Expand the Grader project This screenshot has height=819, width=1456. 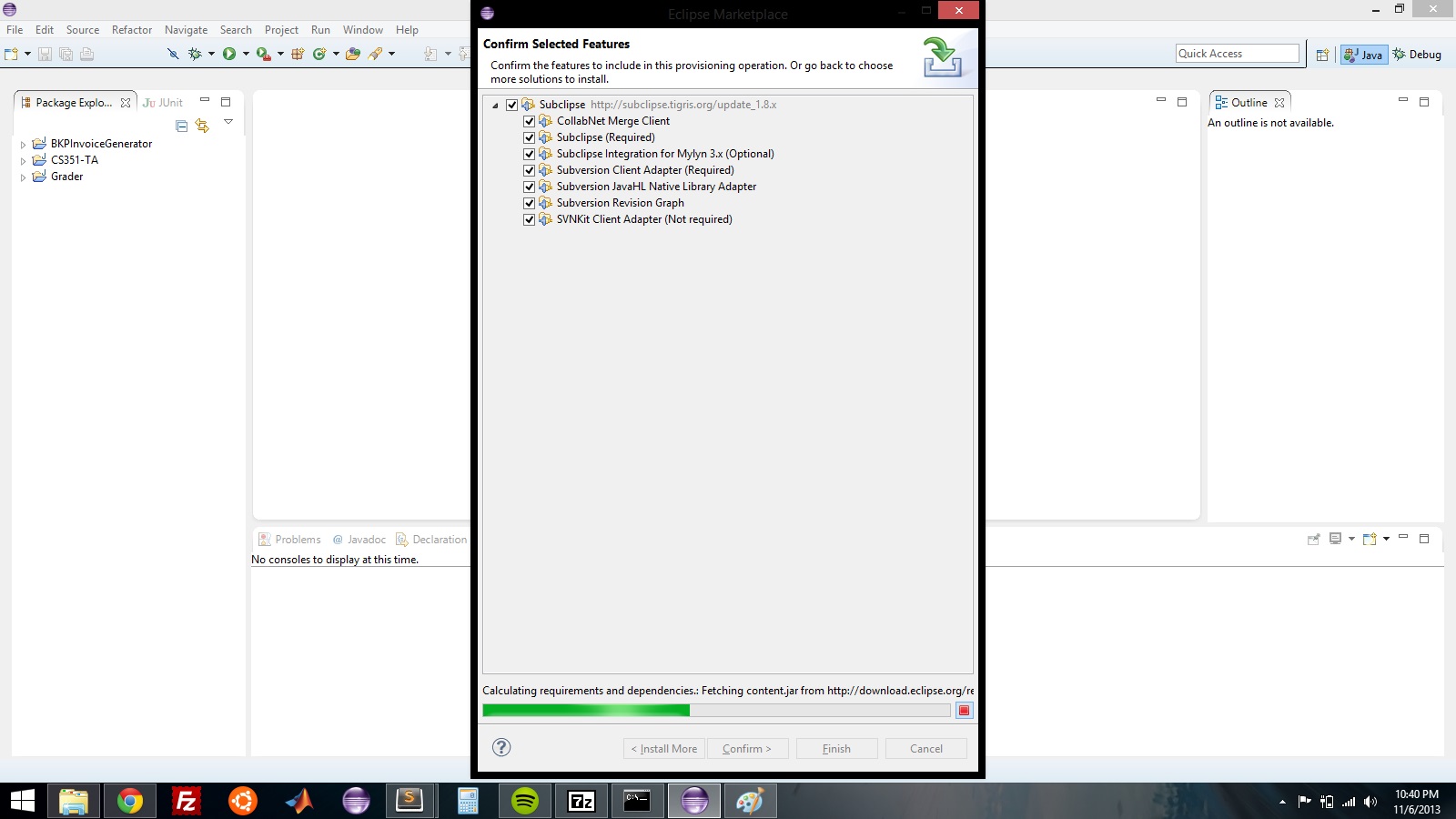(23, 177)
